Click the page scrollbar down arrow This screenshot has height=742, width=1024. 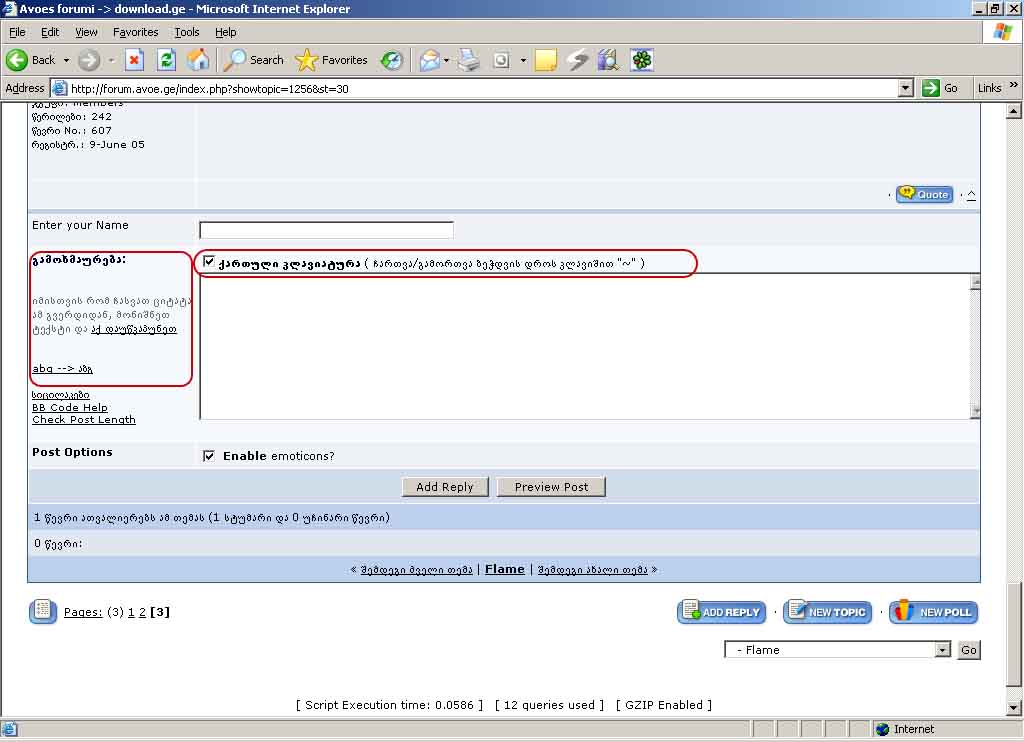[1013, 707]
